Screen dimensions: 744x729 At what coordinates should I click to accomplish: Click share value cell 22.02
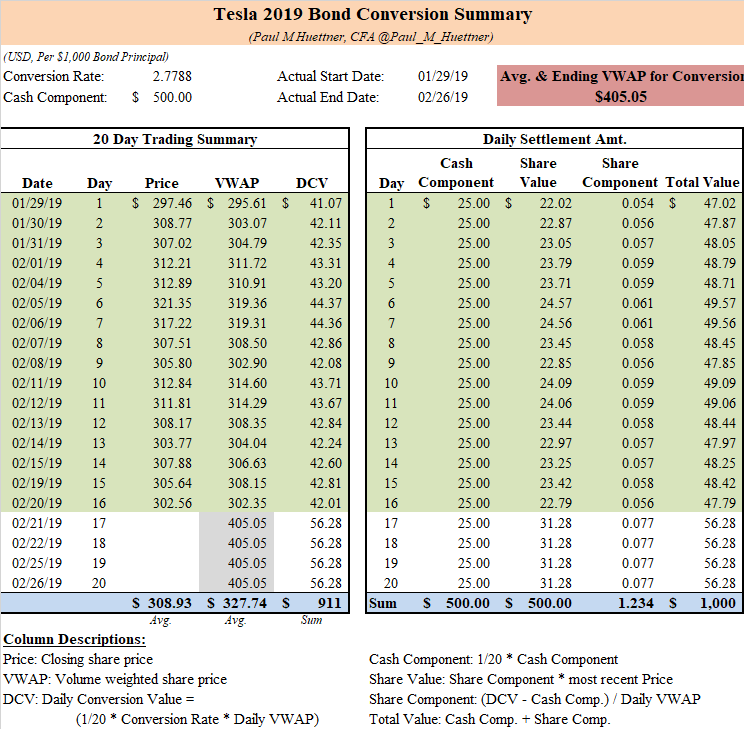(556, 203)
